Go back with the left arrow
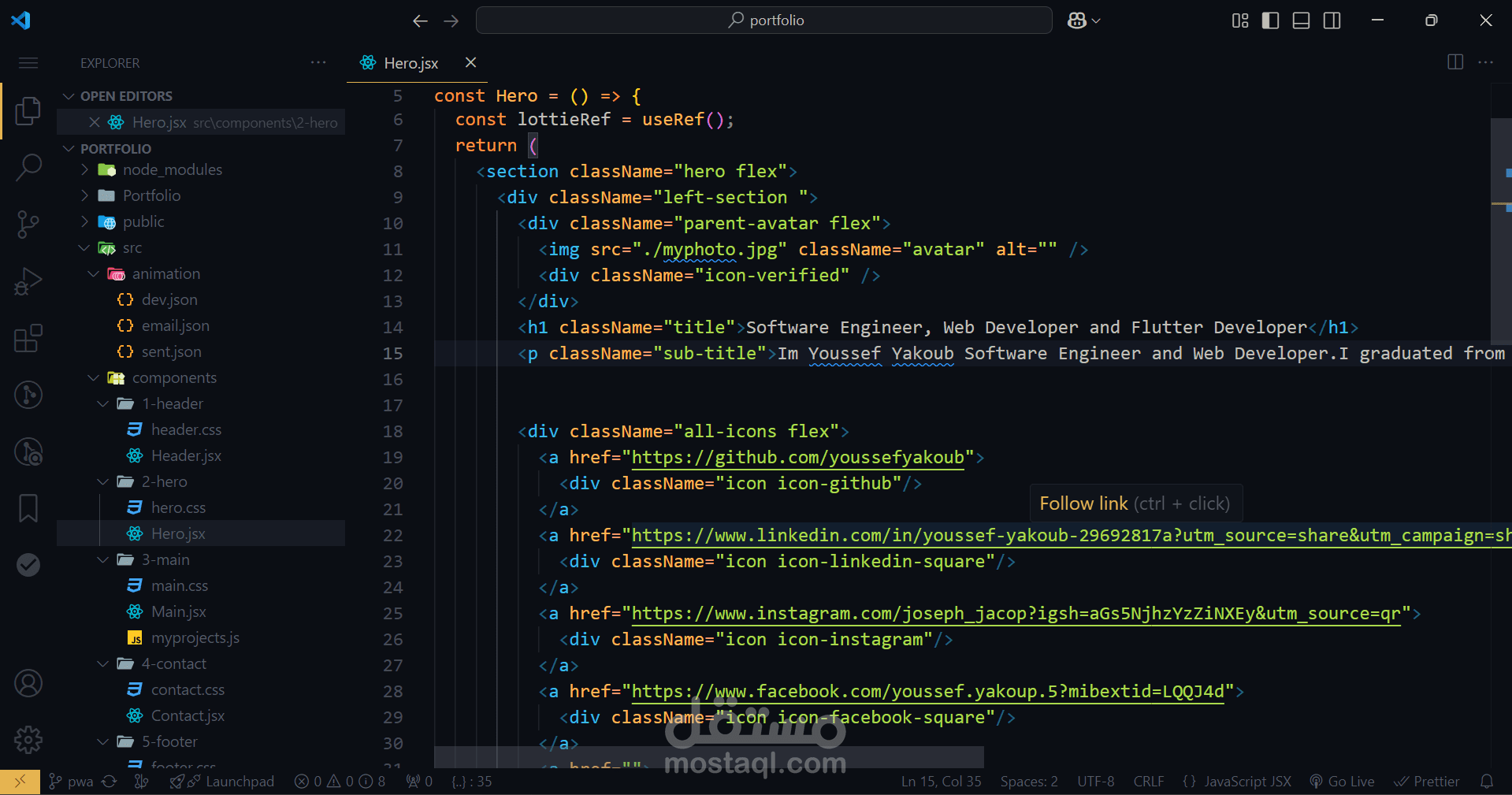 click(x=420, y=20)
